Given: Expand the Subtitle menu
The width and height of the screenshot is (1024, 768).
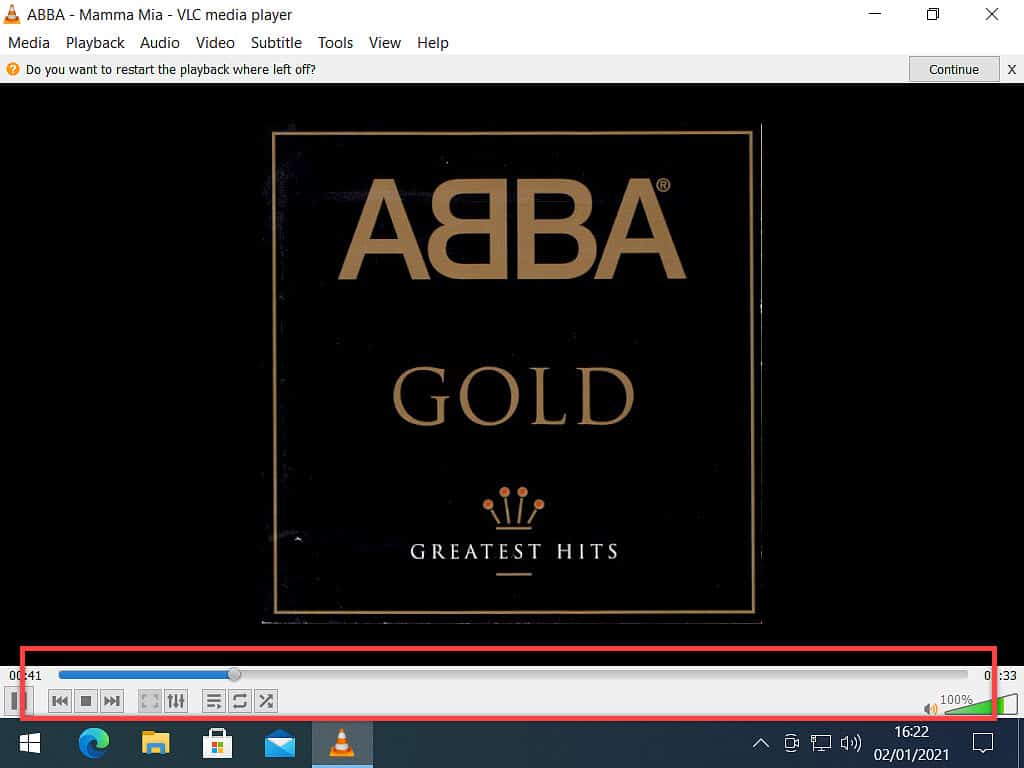Looking at the screenshot, I should tap(276, 43).
